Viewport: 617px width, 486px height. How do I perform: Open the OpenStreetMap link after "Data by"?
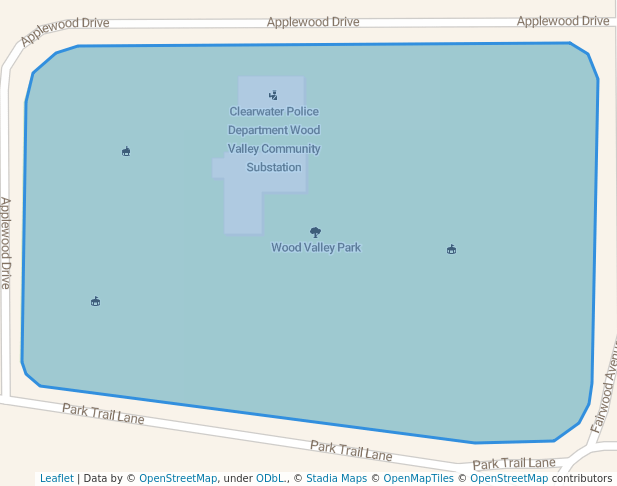178,478
